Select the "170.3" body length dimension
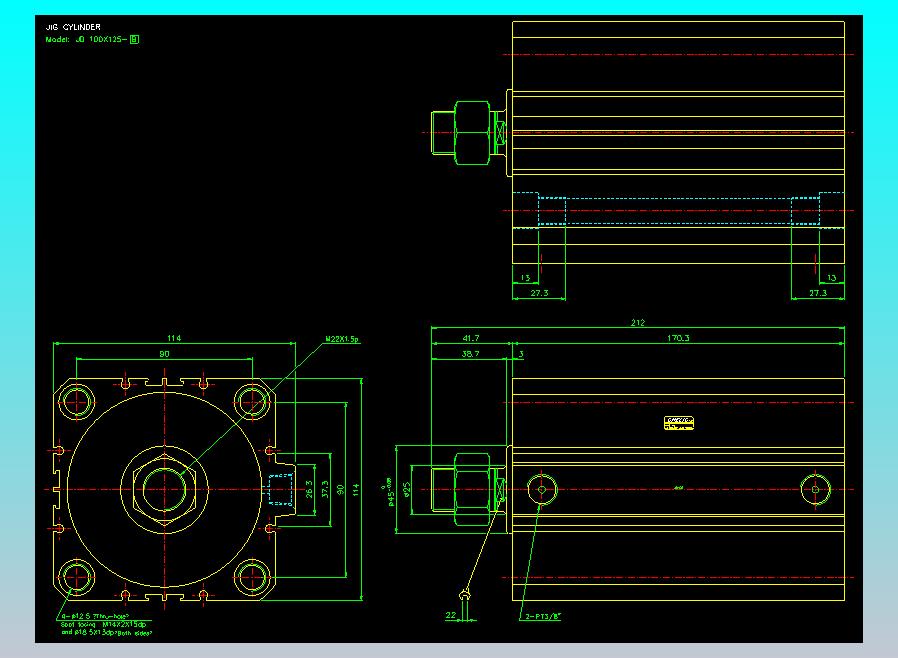This screenshot has width=898, height=658. point(678,338)
